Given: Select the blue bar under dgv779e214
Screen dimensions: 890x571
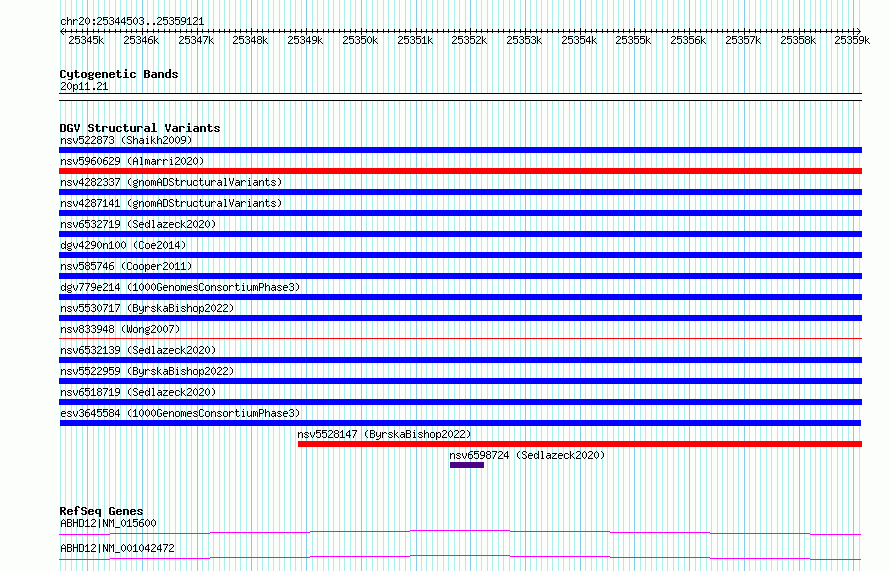Looking at the screenshot, I should tap(460, 297).
